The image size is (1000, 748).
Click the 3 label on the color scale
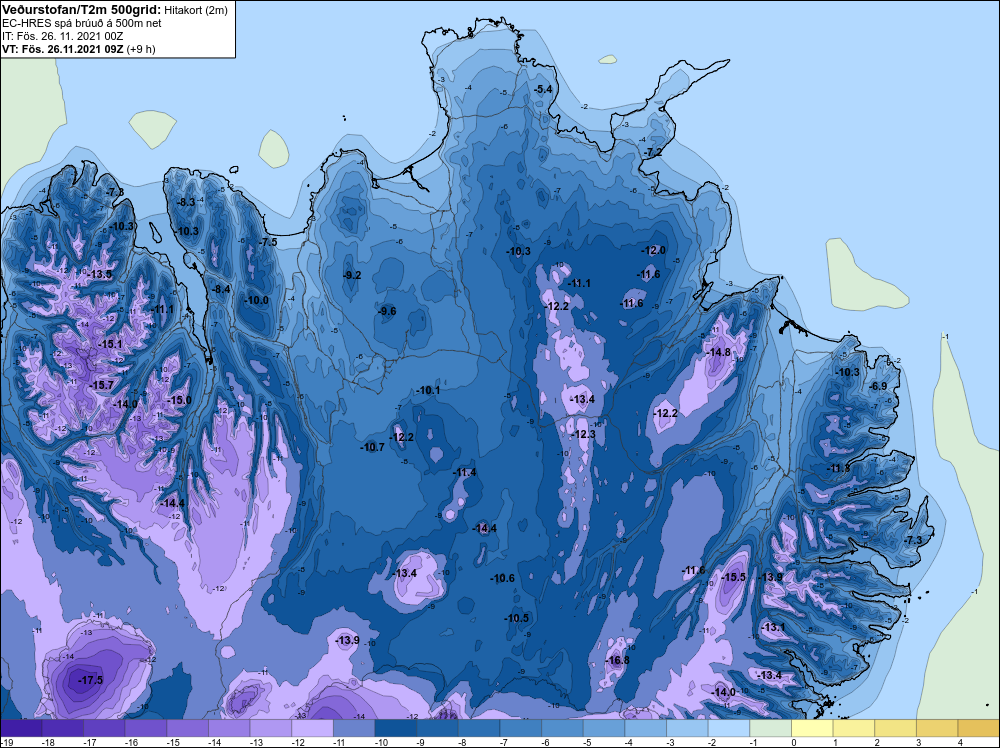918,742
